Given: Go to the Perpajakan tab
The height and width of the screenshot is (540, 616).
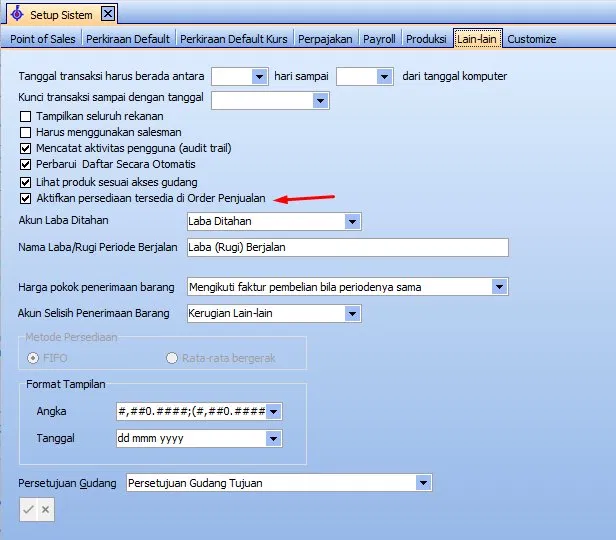Looking at the screenshot, I should [325, 39].
